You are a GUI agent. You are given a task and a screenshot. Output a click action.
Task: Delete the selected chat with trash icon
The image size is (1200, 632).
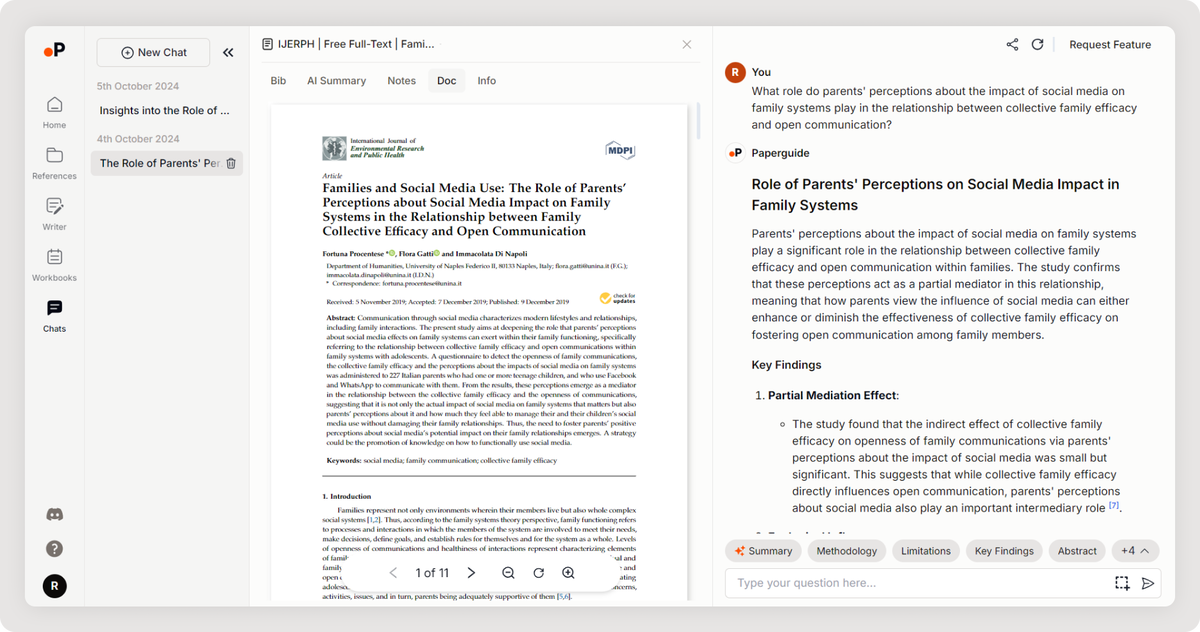point(231,163)
